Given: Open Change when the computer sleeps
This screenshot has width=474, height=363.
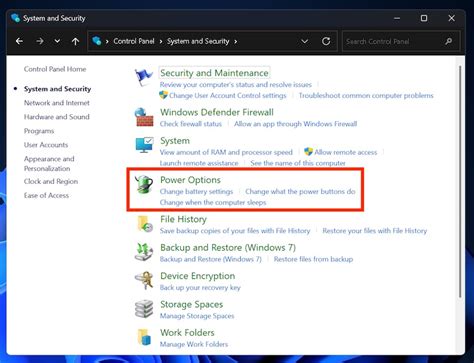Looking at the screenshot, I should tap(213, 202).
